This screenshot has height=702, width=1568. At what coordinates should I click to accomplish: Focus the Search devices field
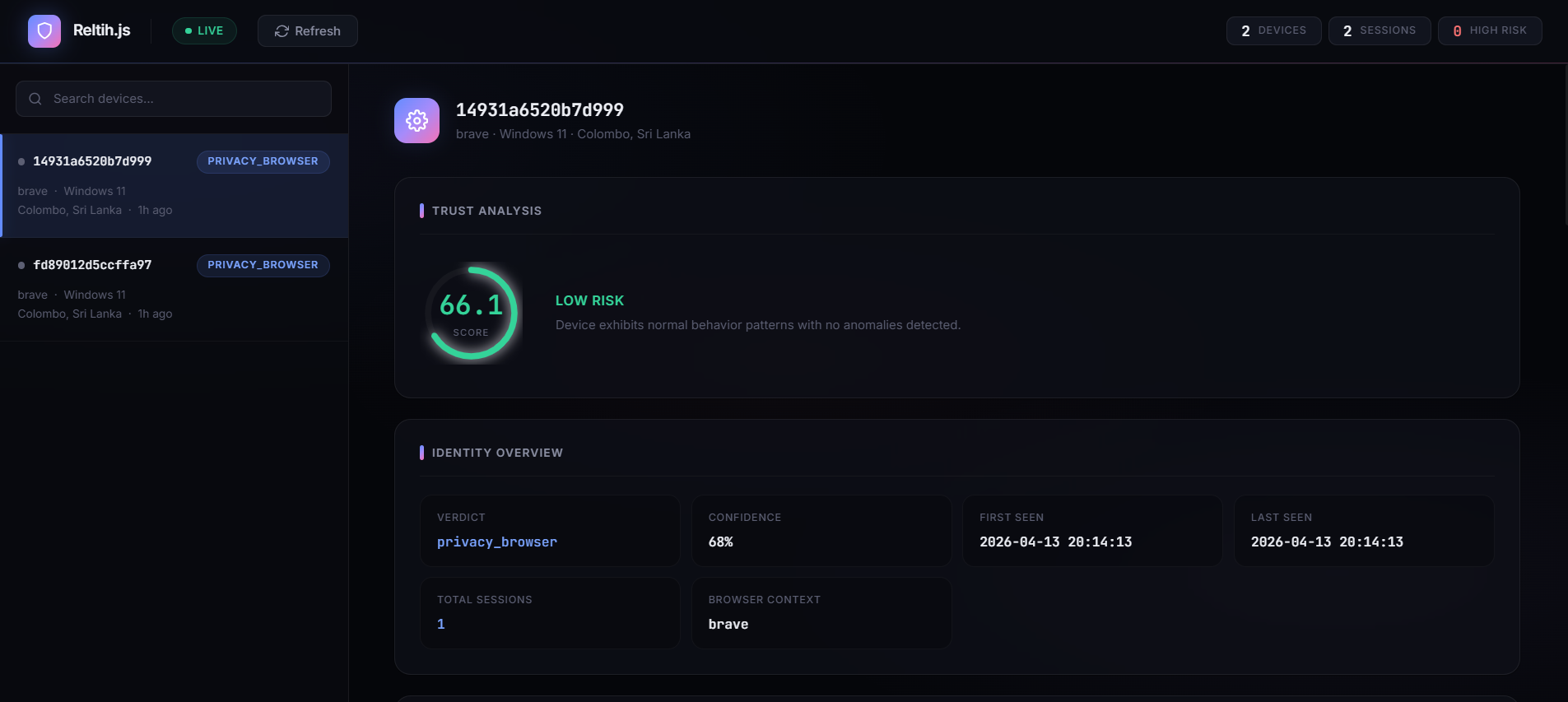pyautogui.click(x=174, y=99)
